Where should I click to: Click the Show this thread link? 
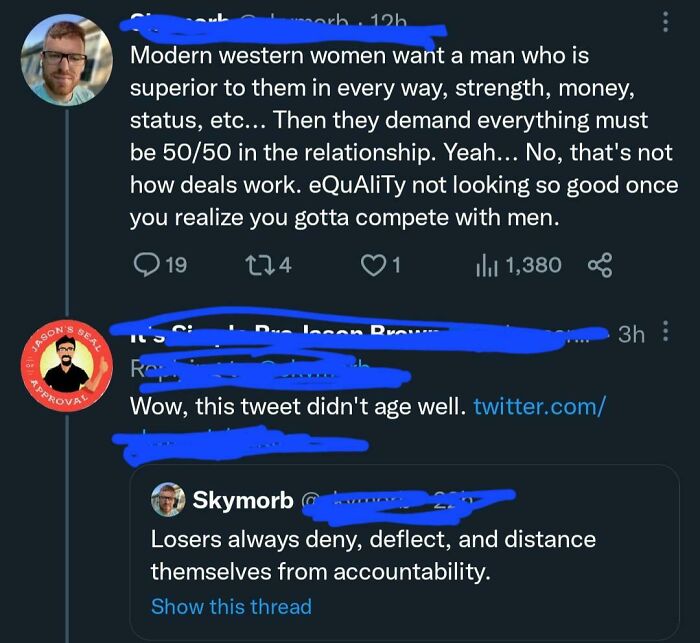click(x=231, y=606)
